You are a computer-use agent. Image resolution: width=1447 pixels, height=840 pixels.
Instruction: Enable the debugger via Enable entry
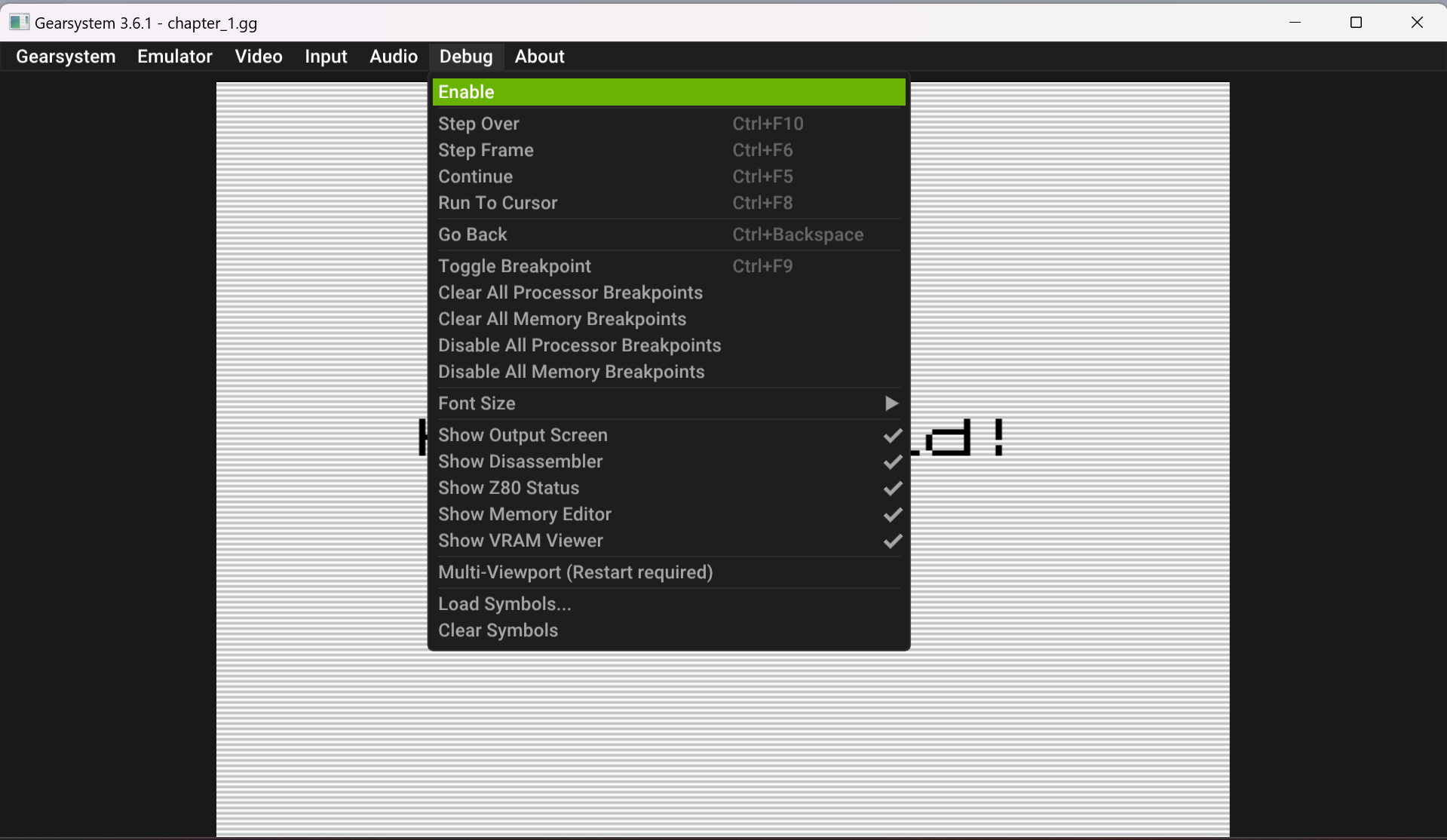click(669, 92)
